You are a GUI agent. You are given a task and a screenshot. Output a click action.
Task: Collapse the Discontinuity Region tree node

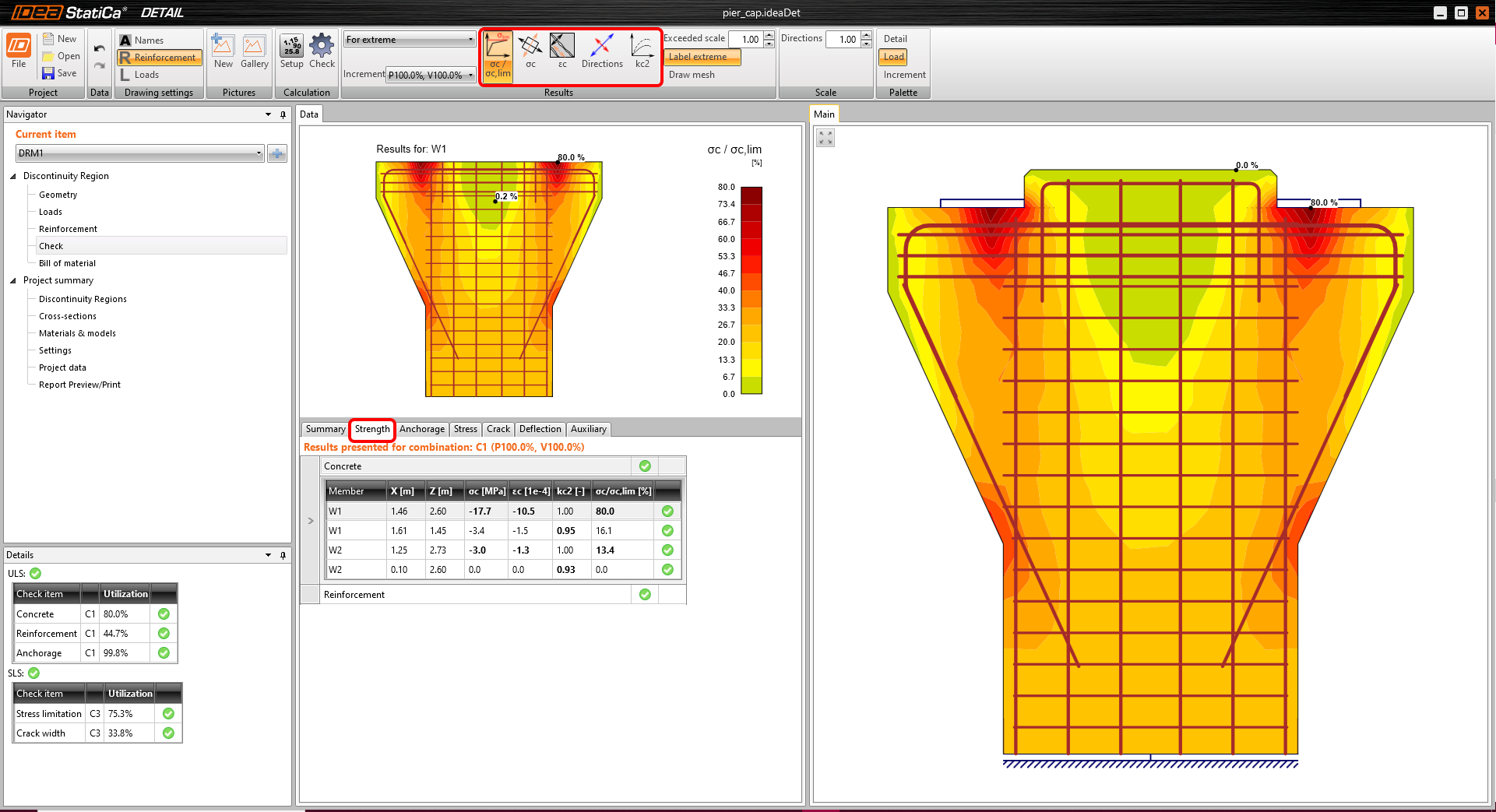13,176
